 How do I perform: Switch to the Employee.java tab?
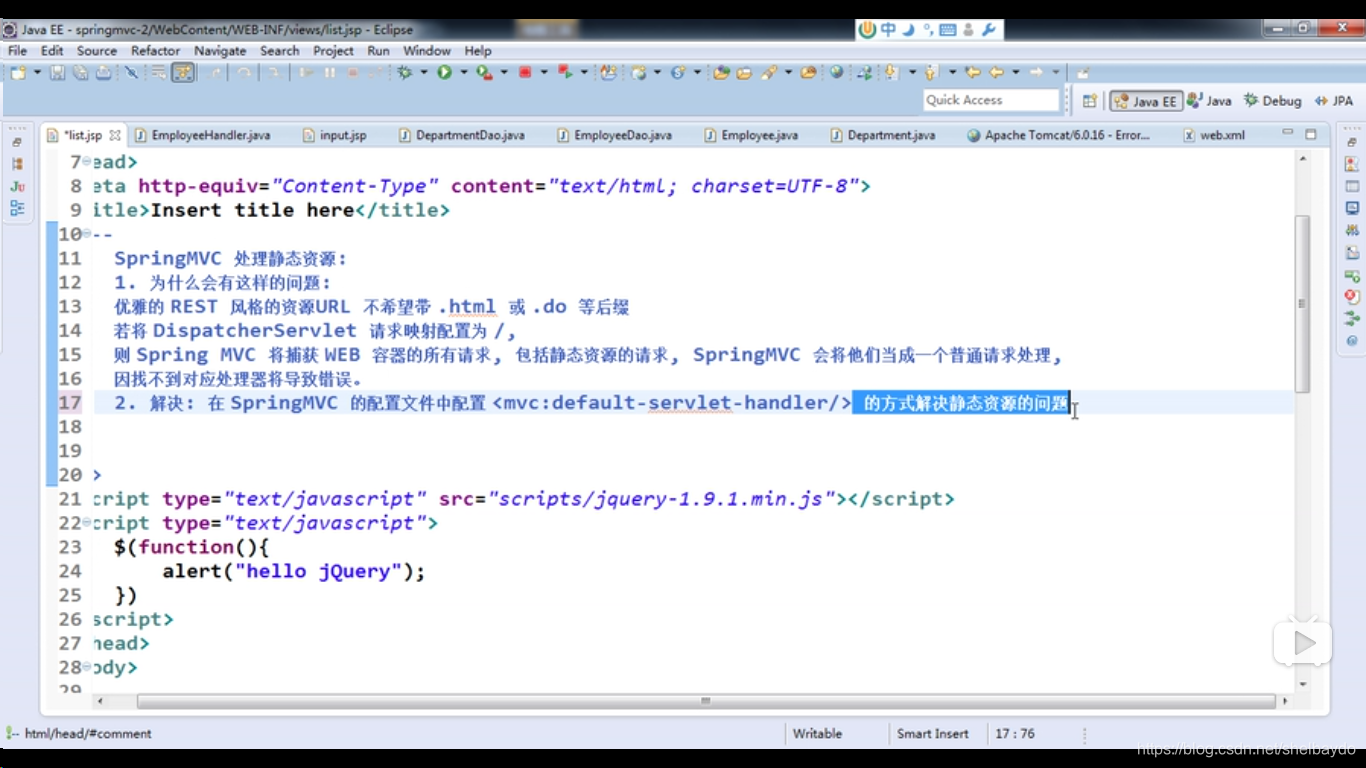tap(751, 135)
